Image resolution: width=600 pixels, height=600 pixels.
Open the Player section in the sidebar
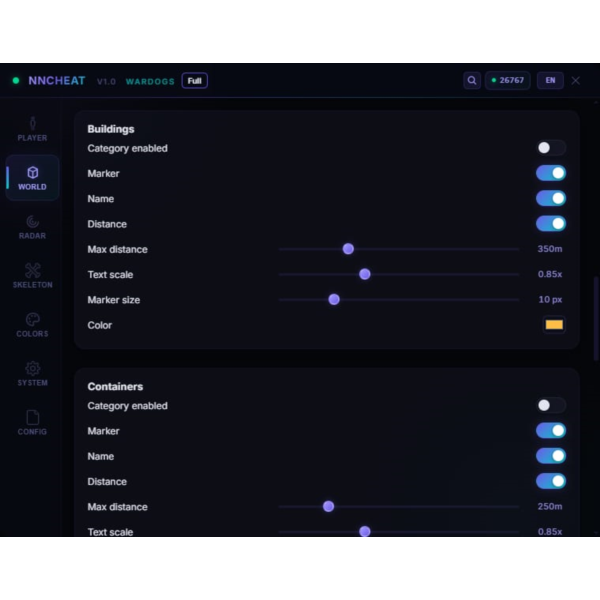33,129
